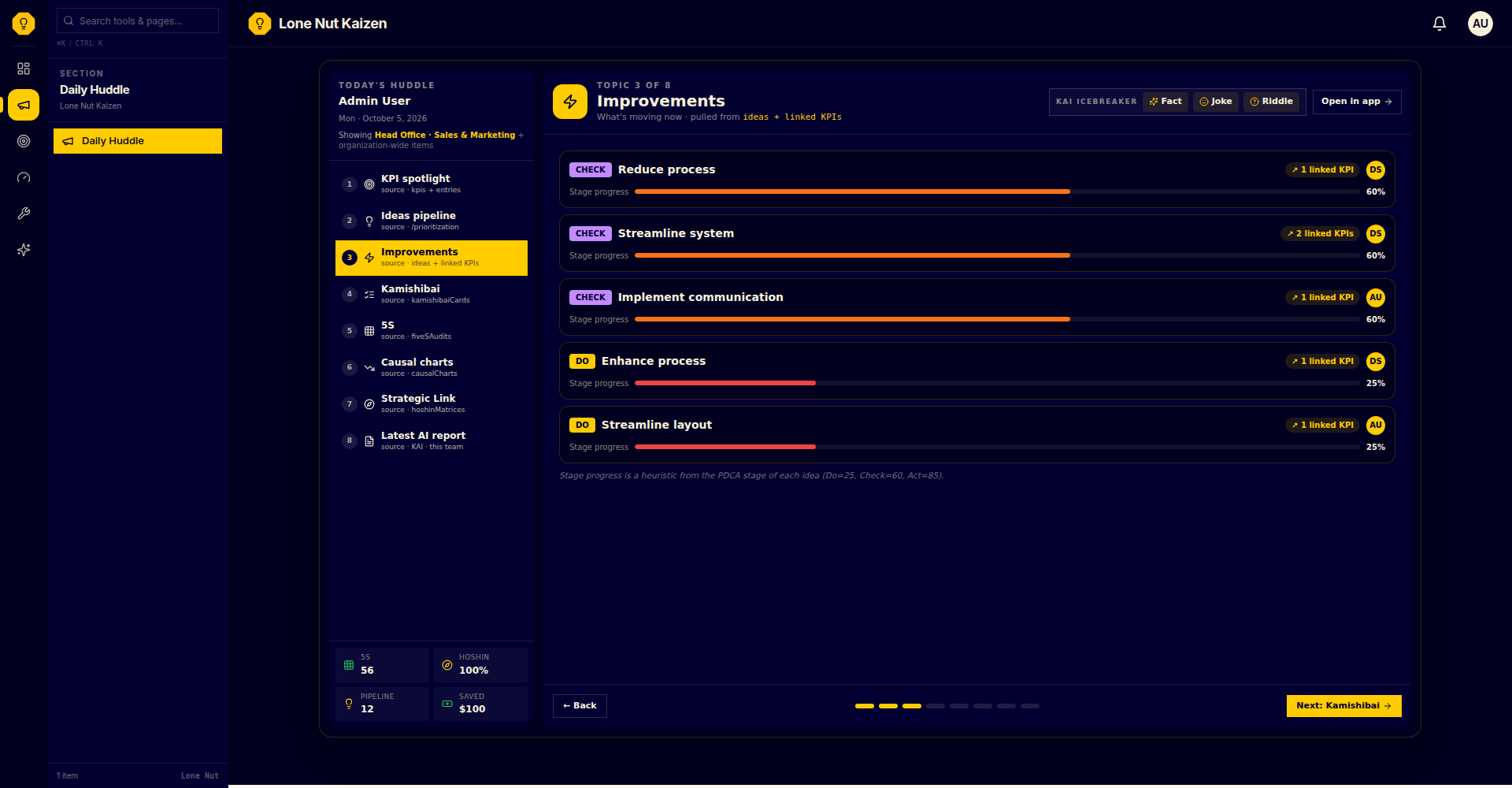1512x788 pixels.
Task: Open the target icon in the rail
Action: tap(24, 141)
